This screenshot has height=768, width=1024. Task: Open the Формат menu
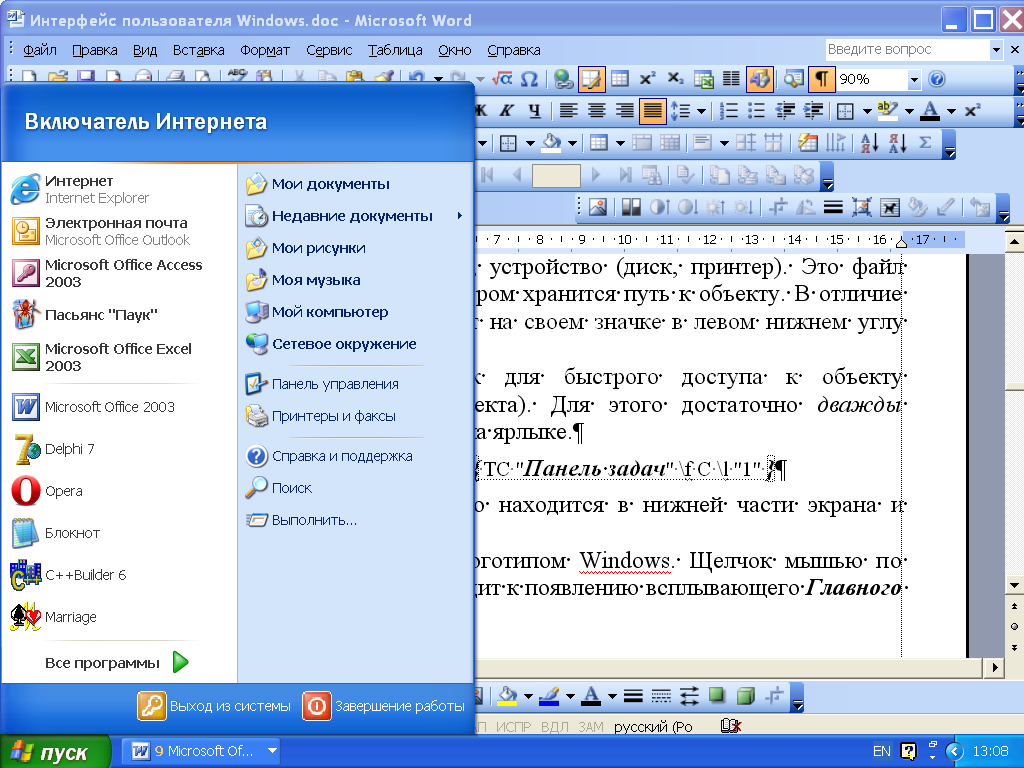pos(264,50)
